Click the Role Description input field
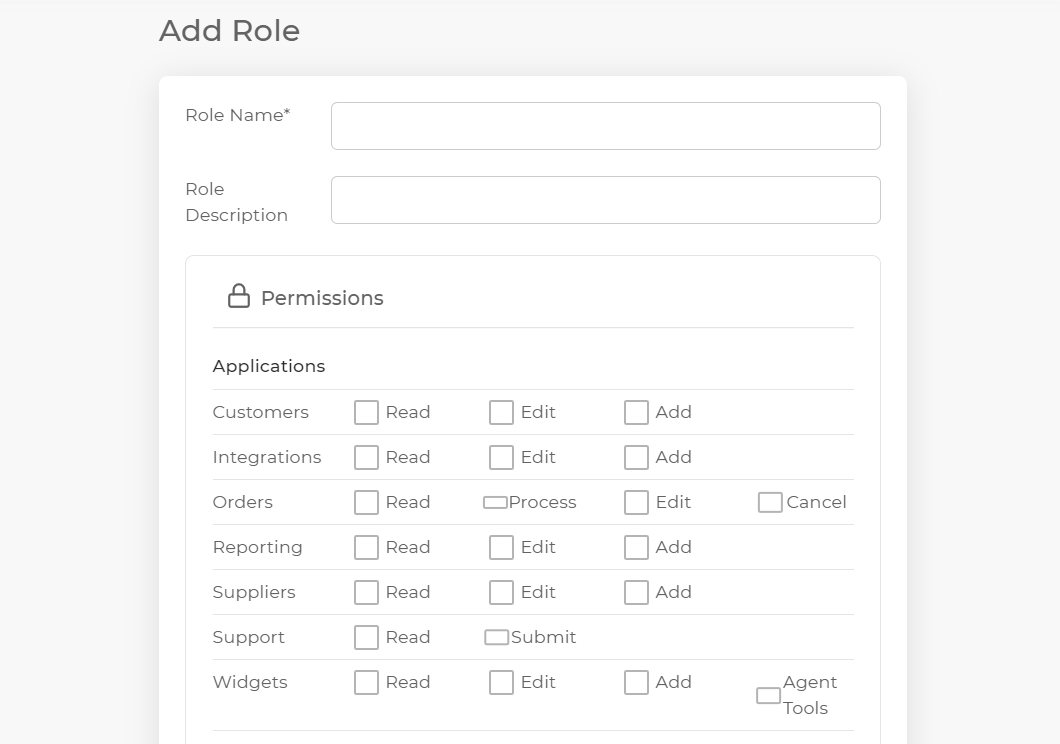This screenshot has height=744, width=1060. pyautogui.click(x=605, y=200)
